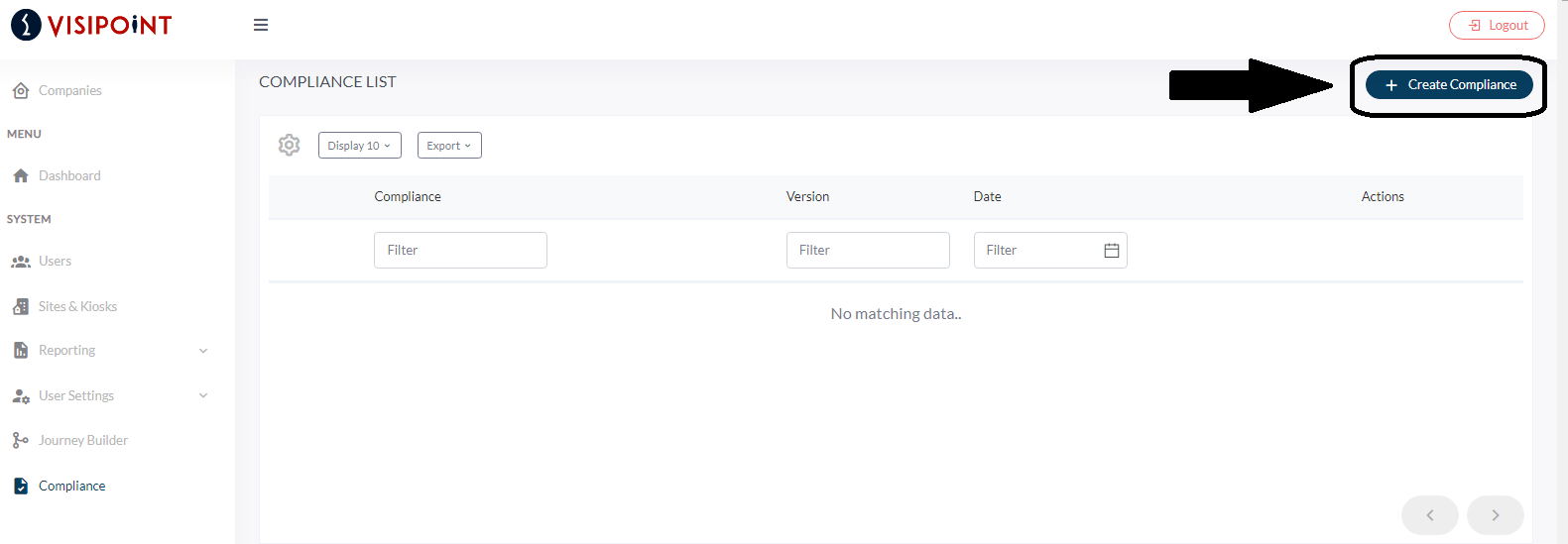Expand the Reporting submenu chevron
The height and width of the screenshot is (544, 1568).
point(203,351)
